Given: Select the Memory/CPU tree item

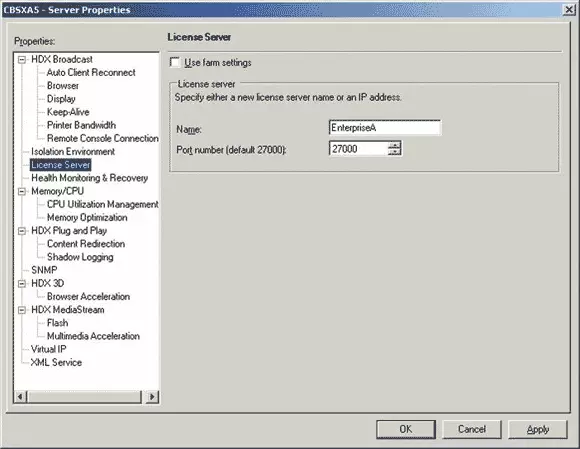Looking at the screenshot, I should pyautogui.click(x=57, y=191).
